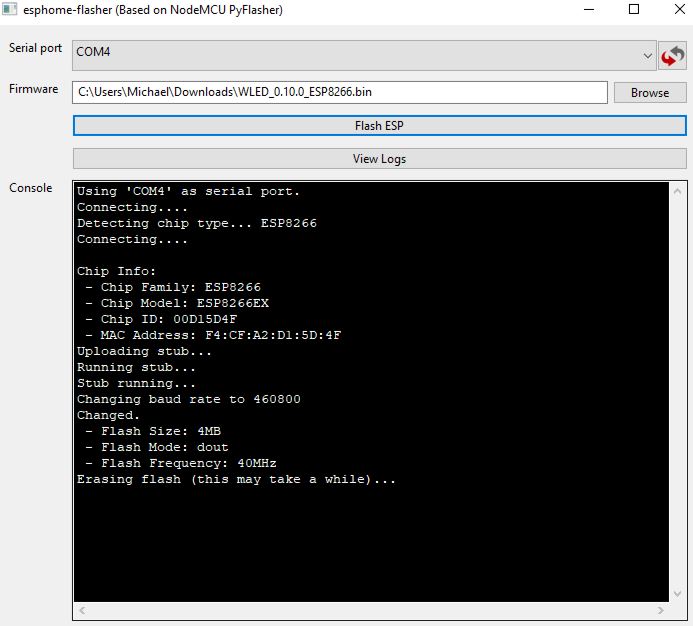Open the Serial port COM4 dropdown
This screenshot has width=693, height=626.
click(364, 55)
